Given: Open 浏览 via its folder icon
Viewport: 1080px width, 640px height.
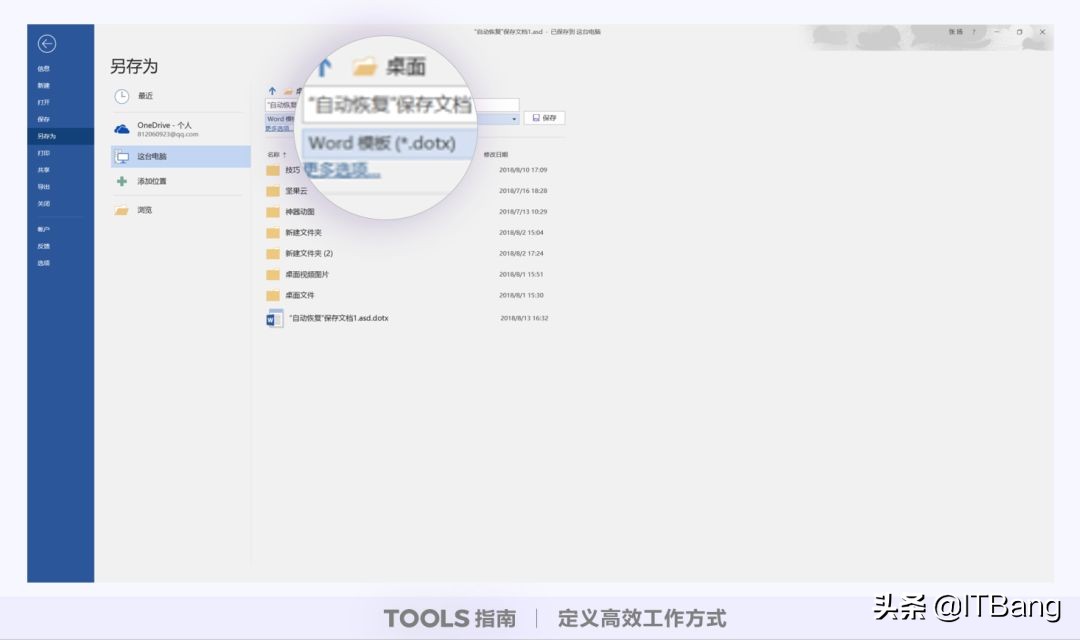Looking at the screenshot, I should [119, 211].
